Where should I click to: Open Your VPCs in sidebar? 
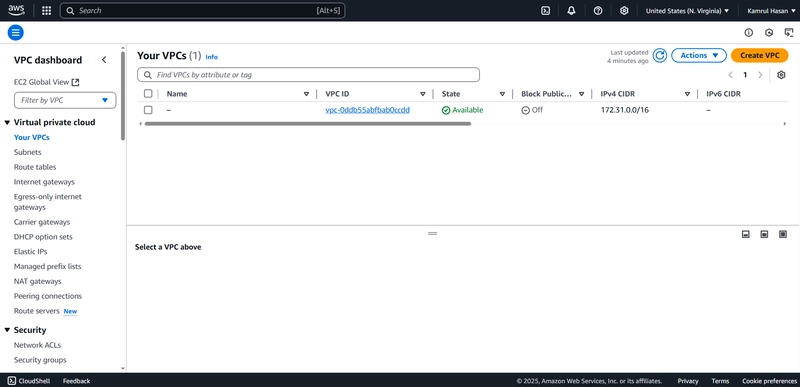[32, 137]
